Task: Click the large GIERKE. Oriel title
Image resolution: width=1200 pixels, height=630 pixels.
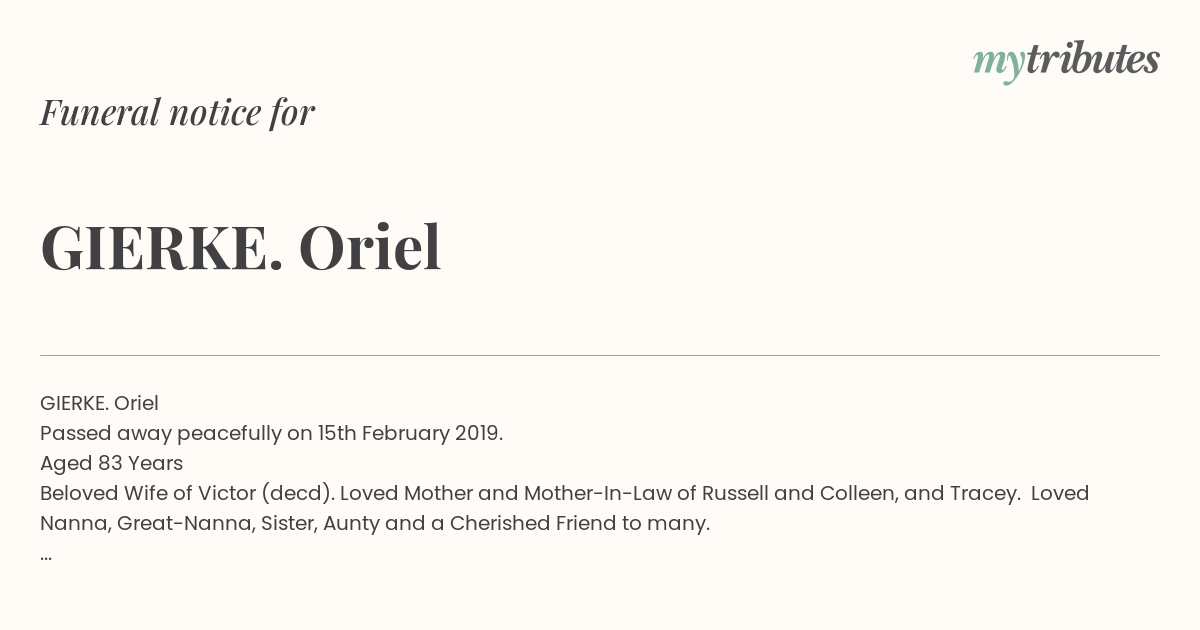Action: click(x=240, y=248)
